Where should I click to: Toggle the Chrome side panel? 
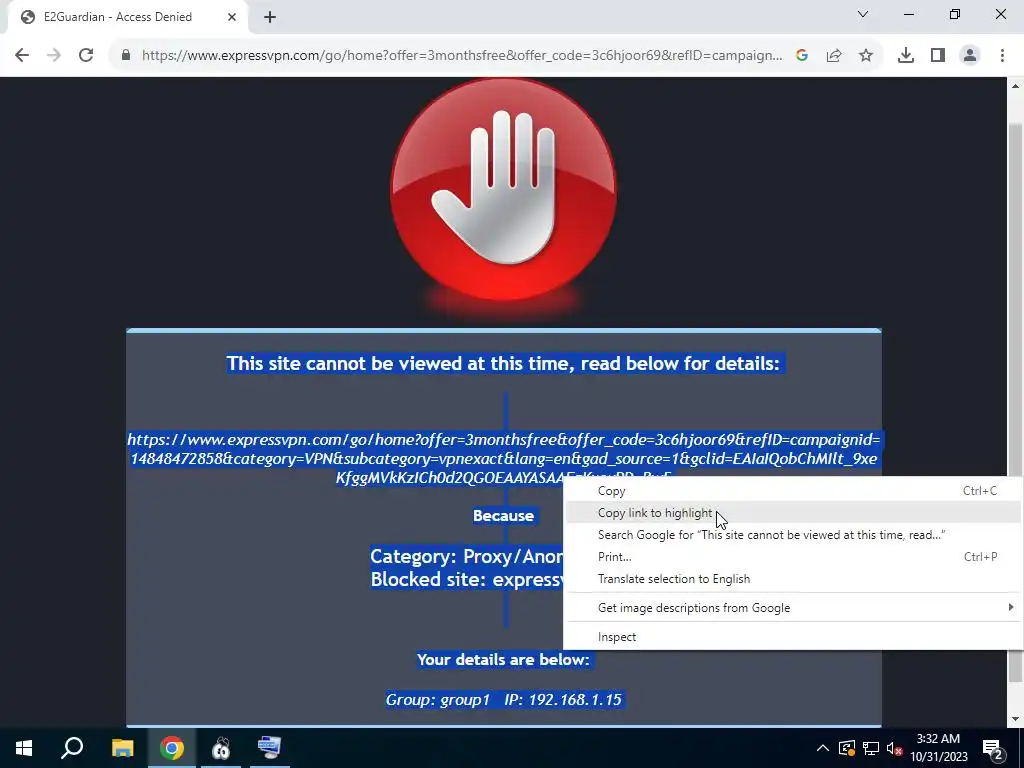937,56
